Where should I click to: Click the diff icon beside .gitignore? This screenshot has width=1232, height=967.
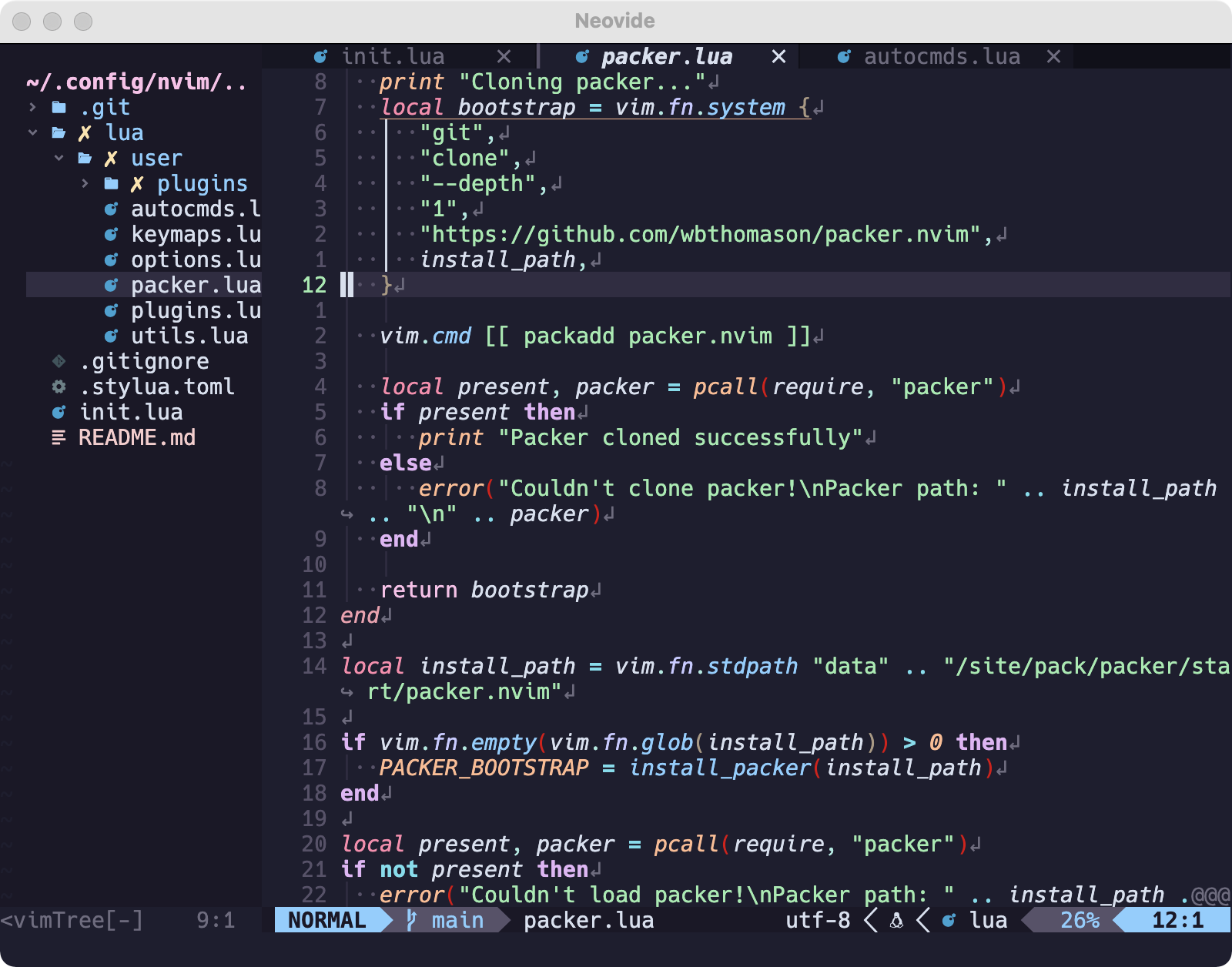[x=59, y=361]
